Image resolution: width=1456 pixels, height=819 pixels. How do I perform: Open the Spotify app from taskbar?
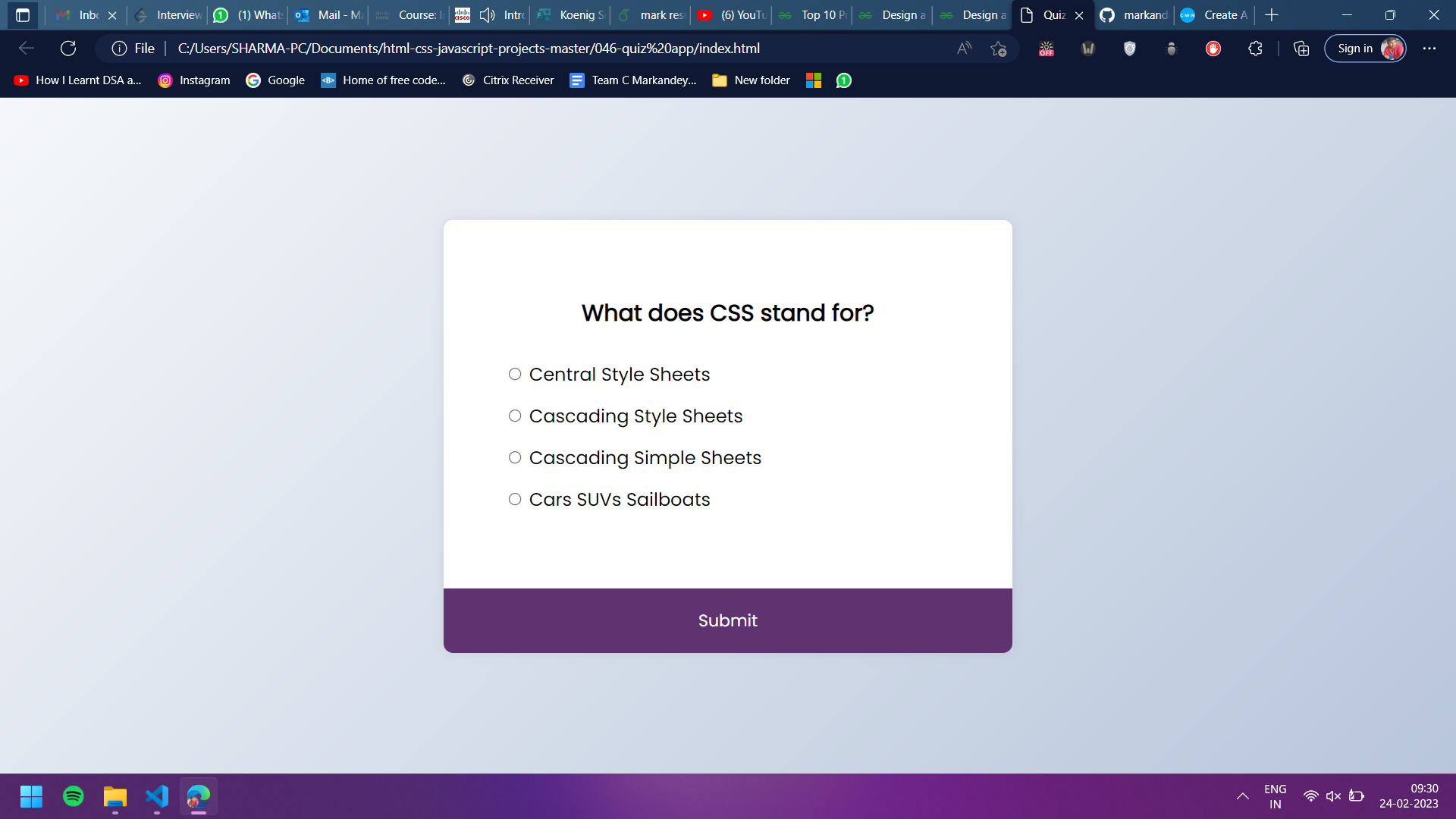(73, 796)
